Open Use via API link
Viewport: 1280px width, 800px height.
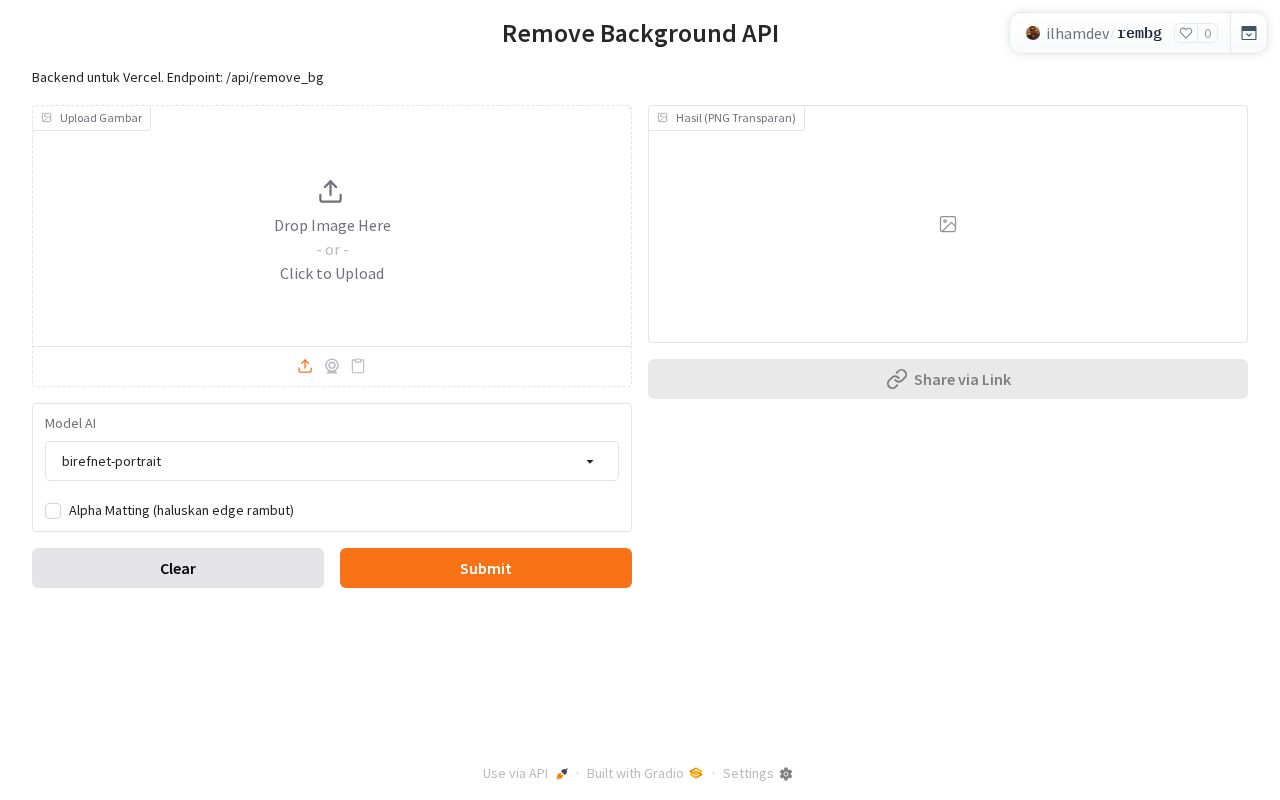tap(526, 774)
